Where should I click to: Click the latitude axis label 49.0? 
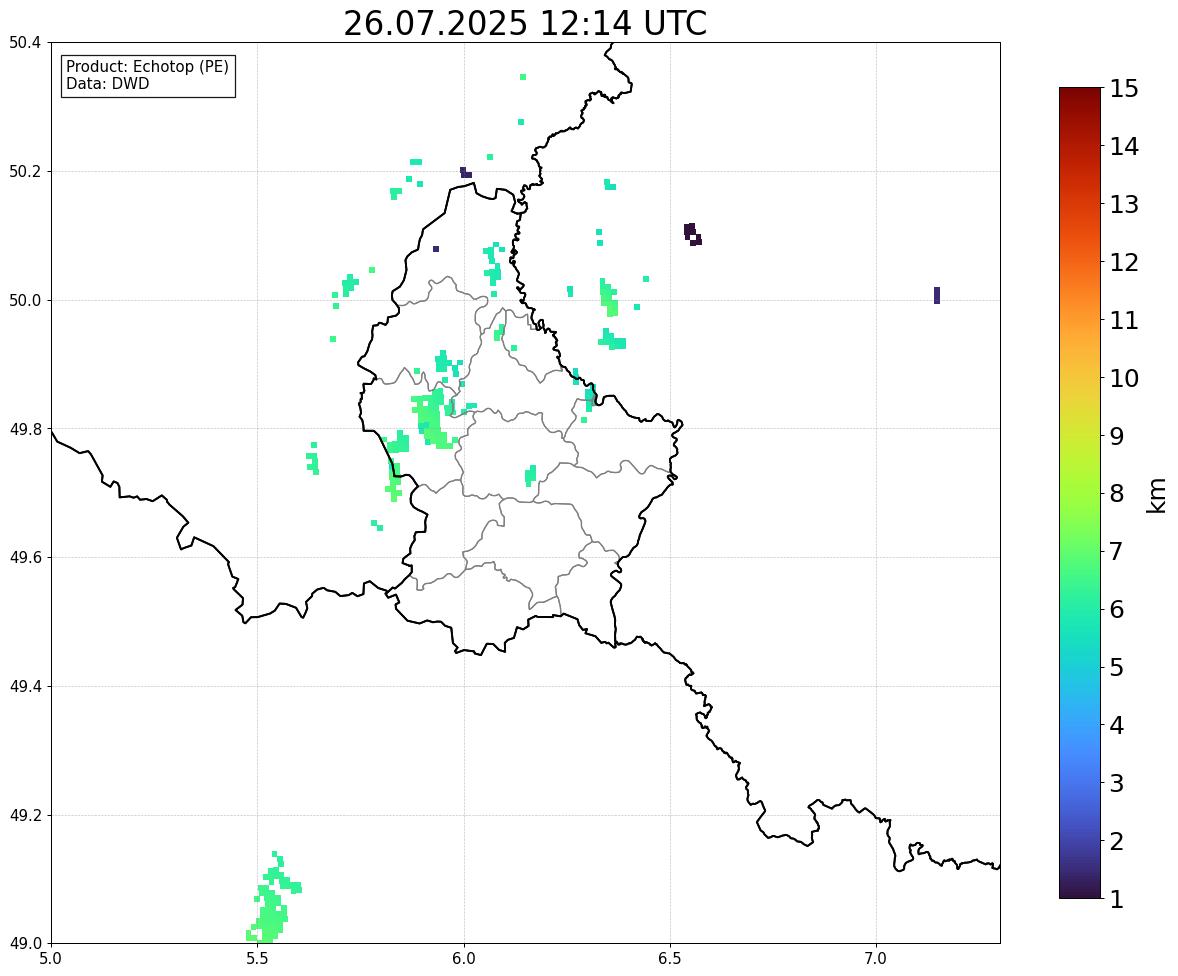coord(25,944)
